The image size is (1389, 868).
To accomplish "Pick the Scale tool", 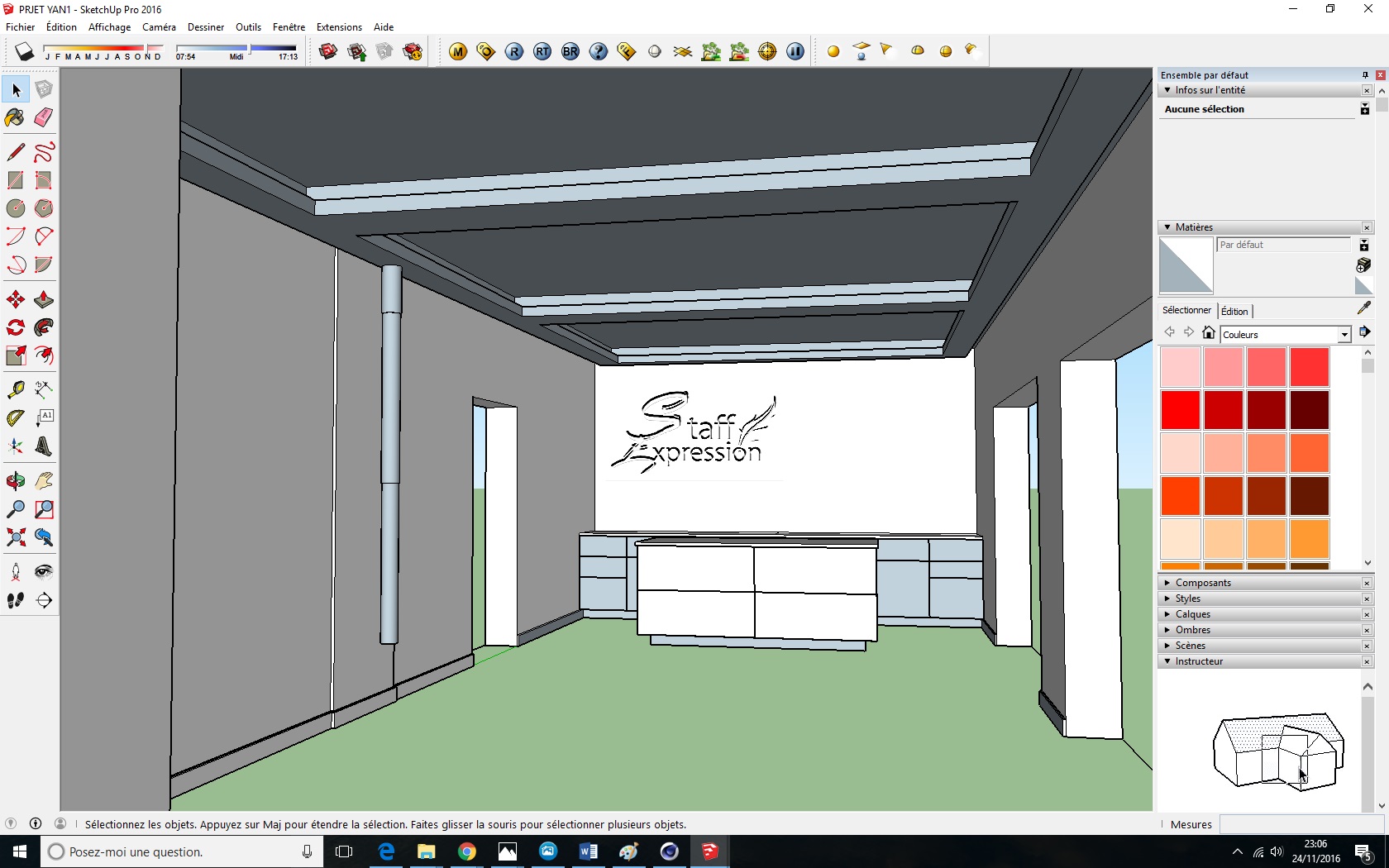I will 16,355.
